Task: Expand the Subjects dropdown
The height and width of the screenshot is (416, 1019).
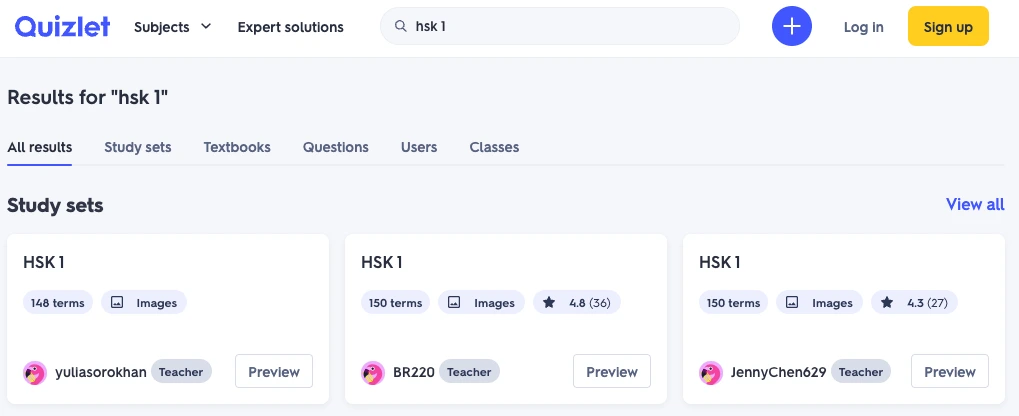Action: tap(173, 27)
